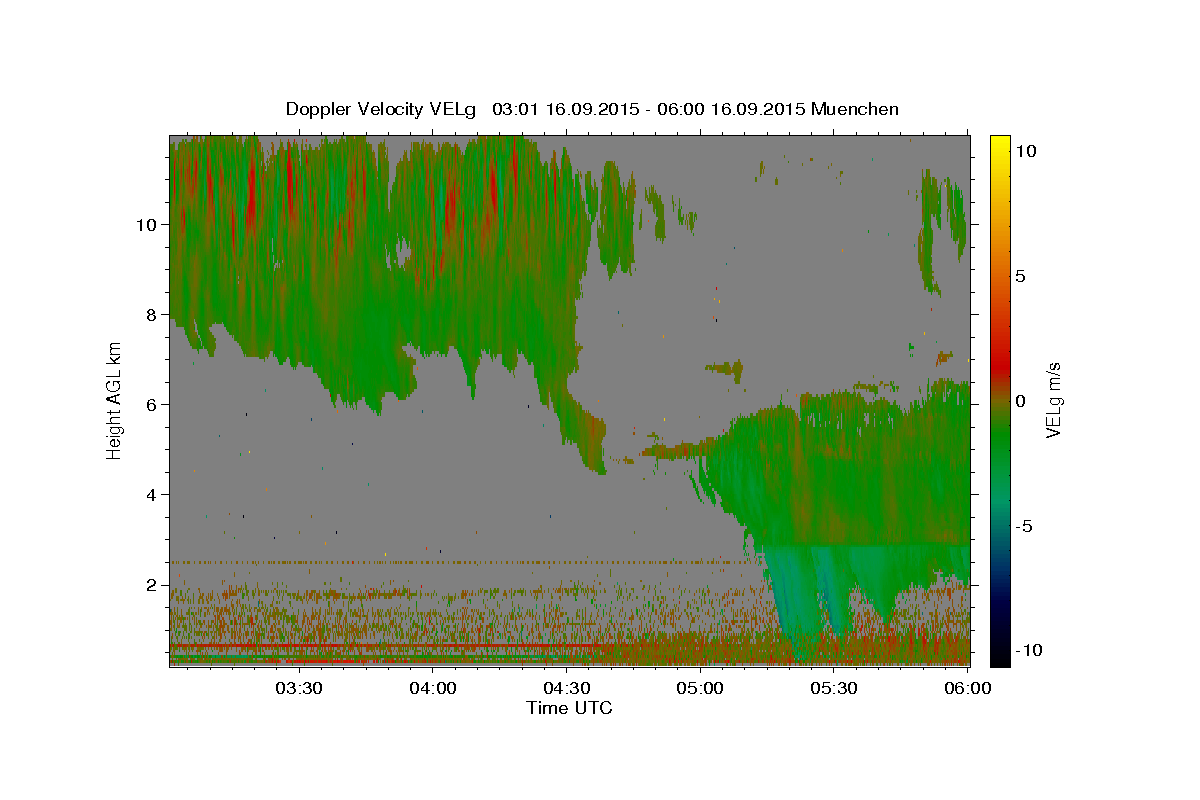The width and height of the screenshot is (1200, 800).
Task: Click the colorbar value 5 label
Action: (1020, 276)
